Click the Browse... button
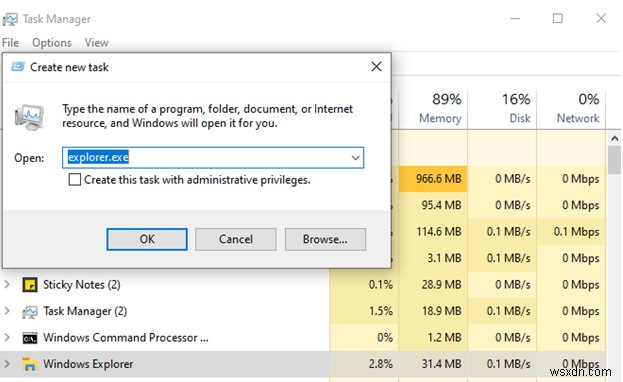This screenshot has width=623, height=382. point(325,239)
